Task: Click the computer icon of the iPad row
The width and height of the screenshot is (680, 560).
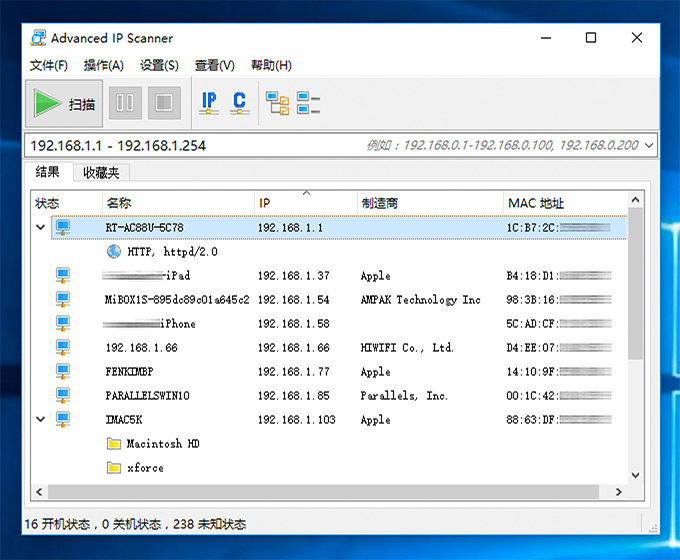Action: pos(63,275)
